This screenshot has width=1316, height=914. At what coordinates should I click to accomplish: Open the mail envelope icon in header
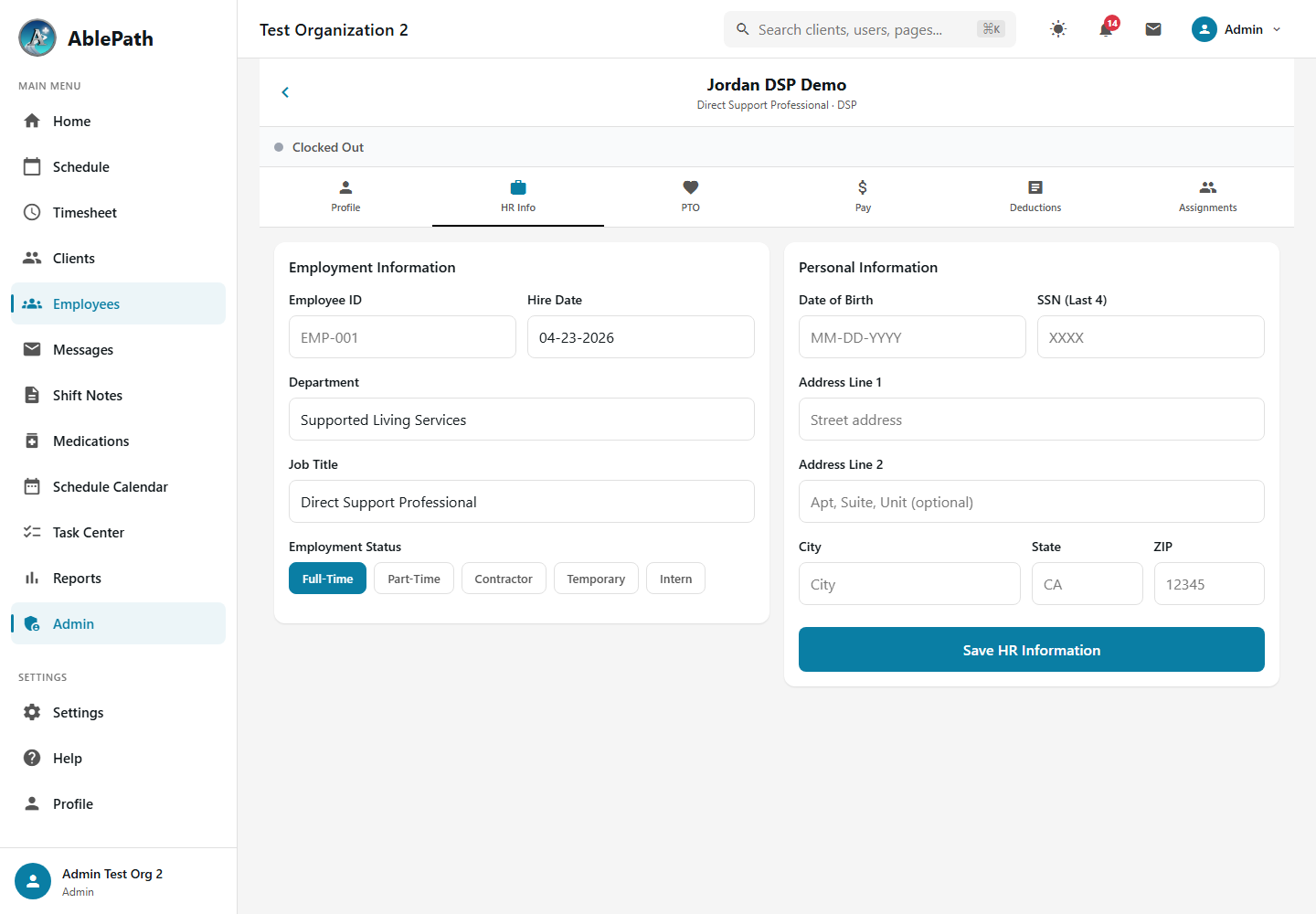click(x=1153, y=29)
